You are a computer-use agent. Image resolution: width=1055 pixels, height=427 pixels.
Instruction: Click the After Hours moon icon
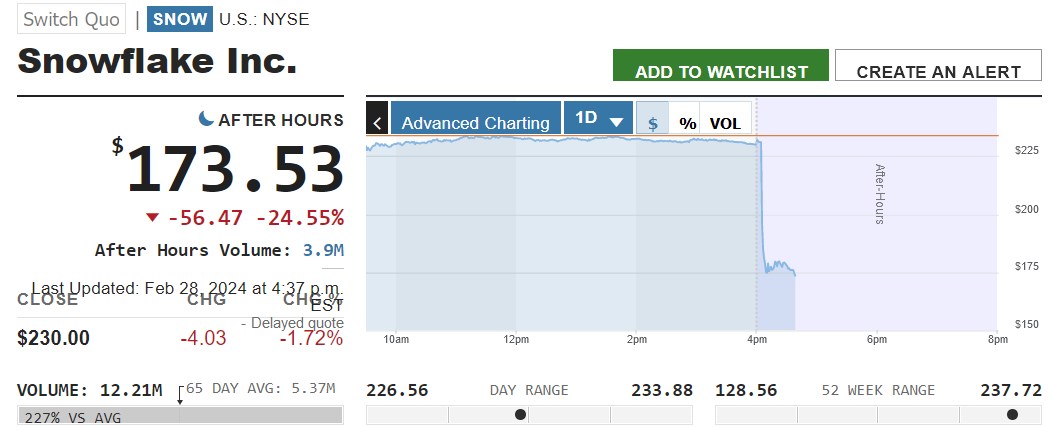point(206,119)
